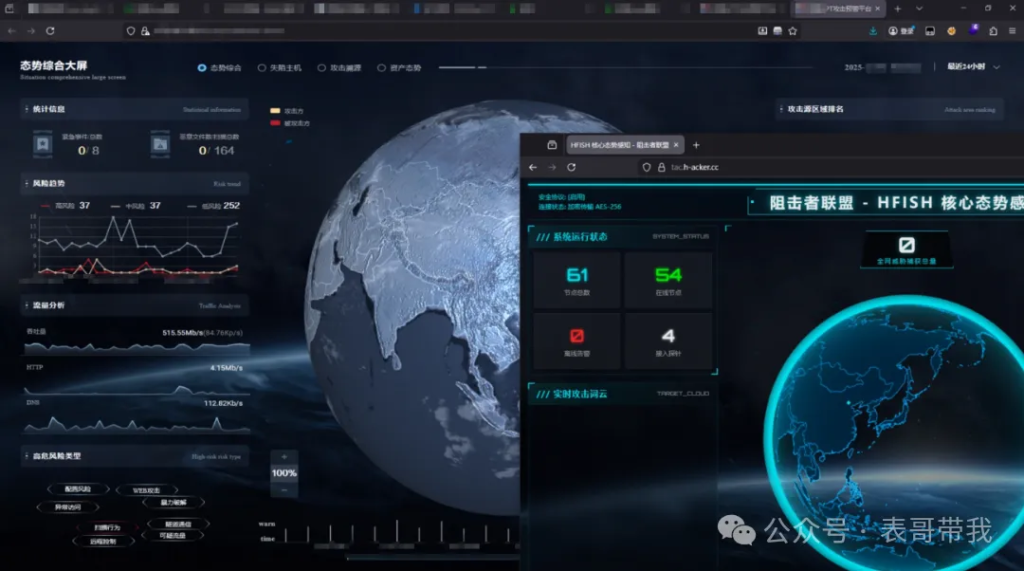Click the lock icon beside tac.h-acker.cc
1024x571 pixels.
[660, 167]
